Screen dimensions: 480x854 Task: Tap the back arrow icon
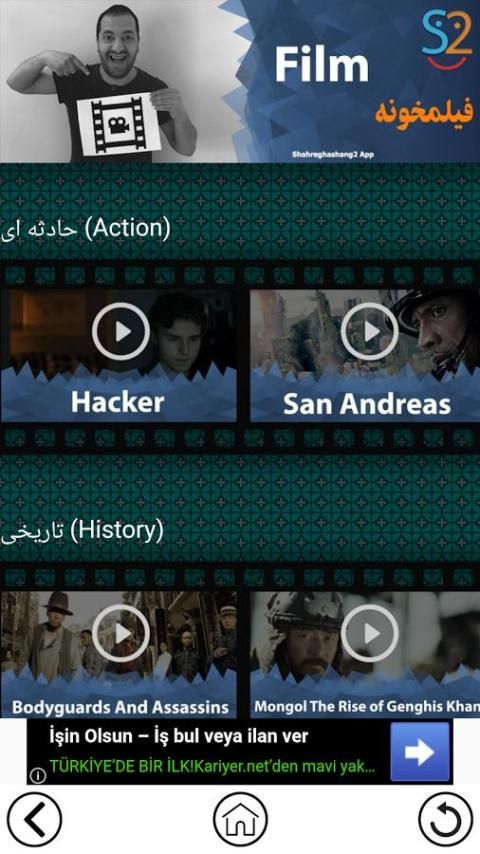(x=34, y=820)
